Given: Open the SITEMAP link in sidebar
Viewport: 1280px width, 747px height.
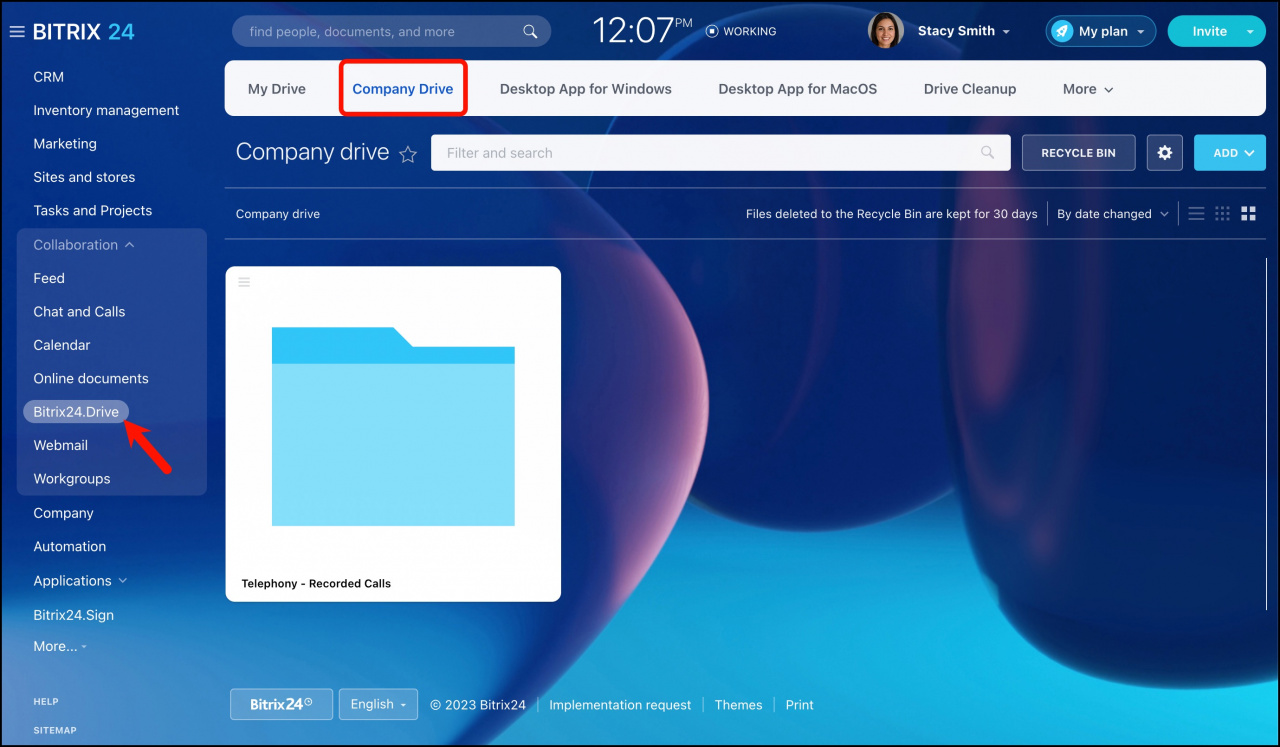Looking at the screenshot, I should 55,731.
